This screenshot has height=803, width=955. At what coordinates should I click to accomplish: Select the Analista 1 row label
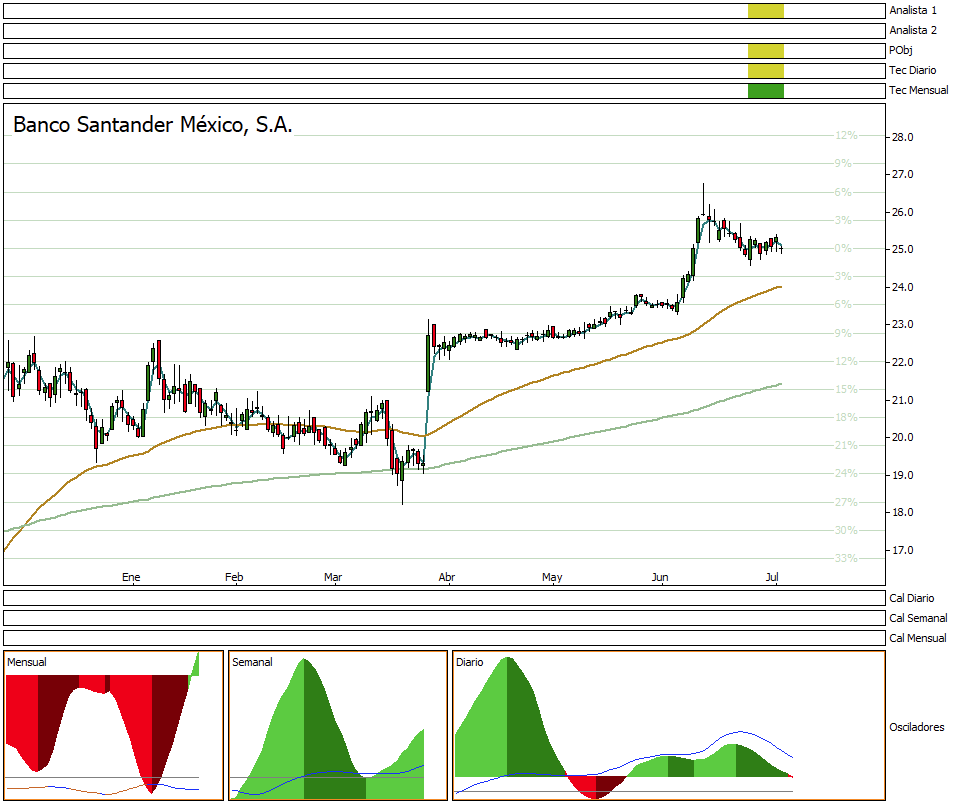coord(912,10)
